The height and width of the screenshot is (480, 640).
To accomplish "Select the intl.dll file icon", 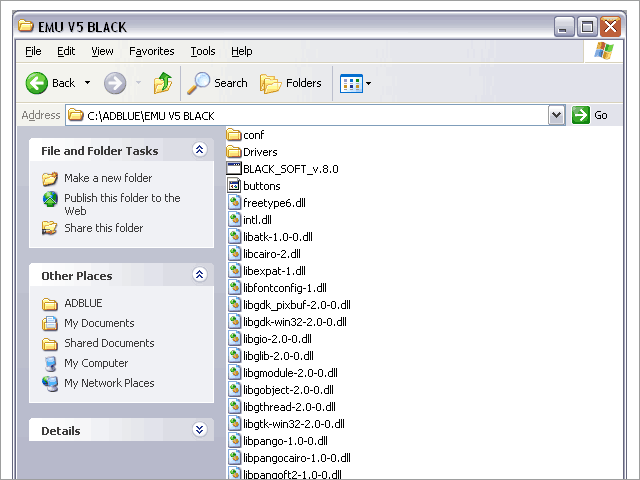I will point(234,220).
